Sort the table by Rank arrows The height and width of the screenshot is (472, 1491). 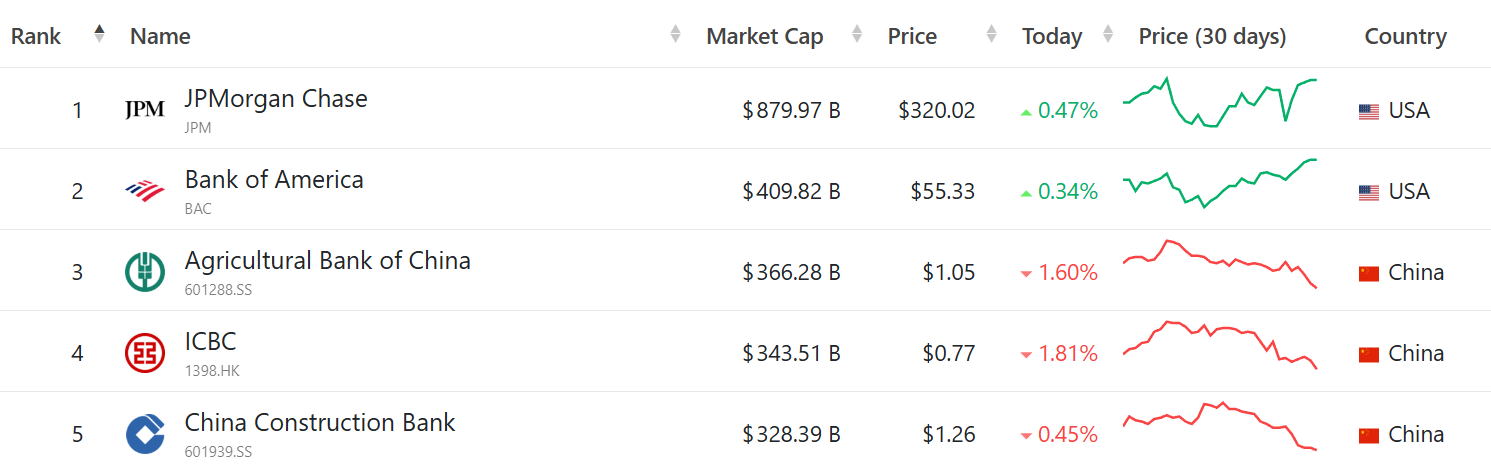(x=99, y=34)
